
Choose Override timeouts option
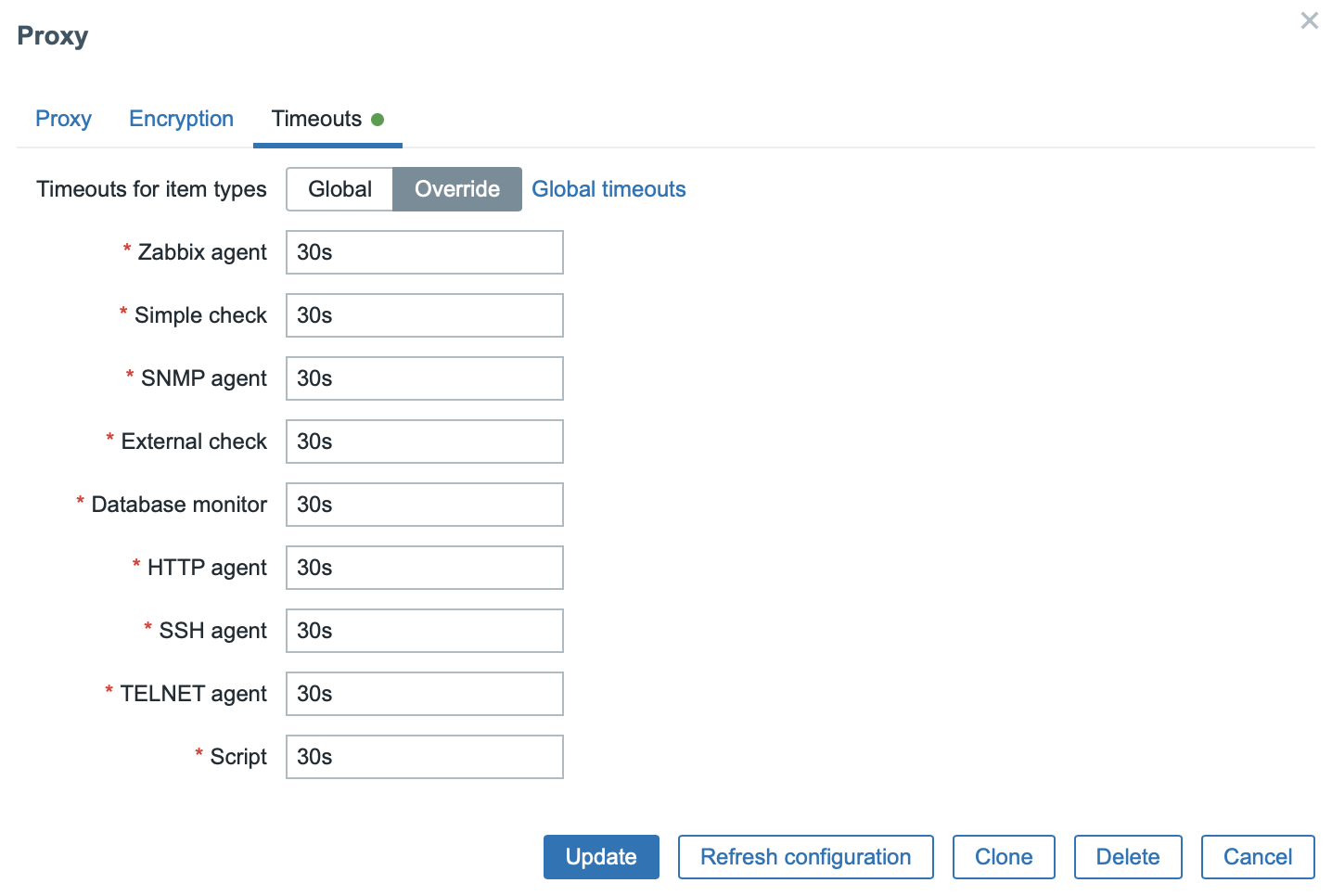(457, 189)
